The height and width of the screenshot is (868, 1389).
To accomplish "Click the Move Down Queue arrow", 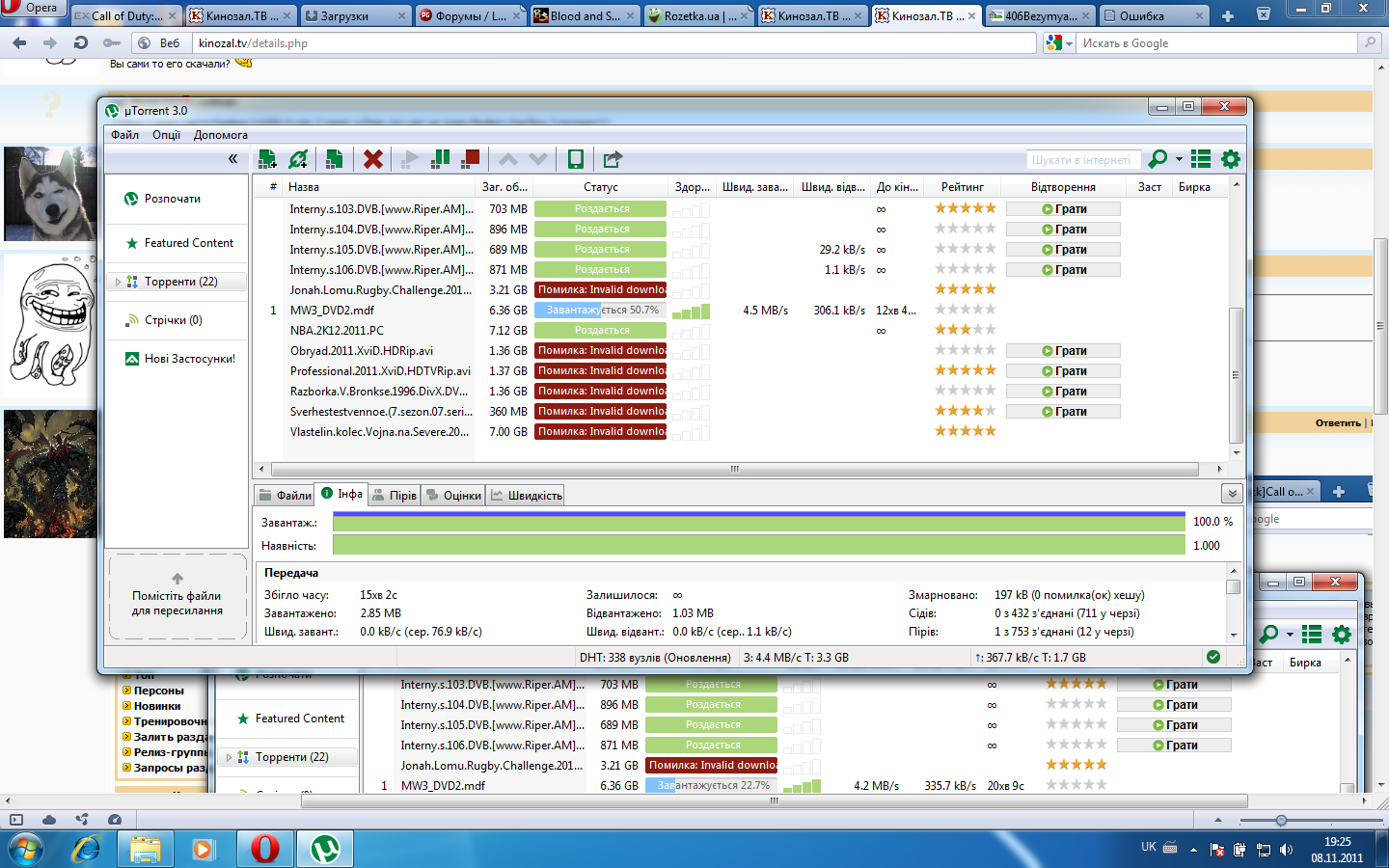I will pyautogui.click(x=538, y=159).
